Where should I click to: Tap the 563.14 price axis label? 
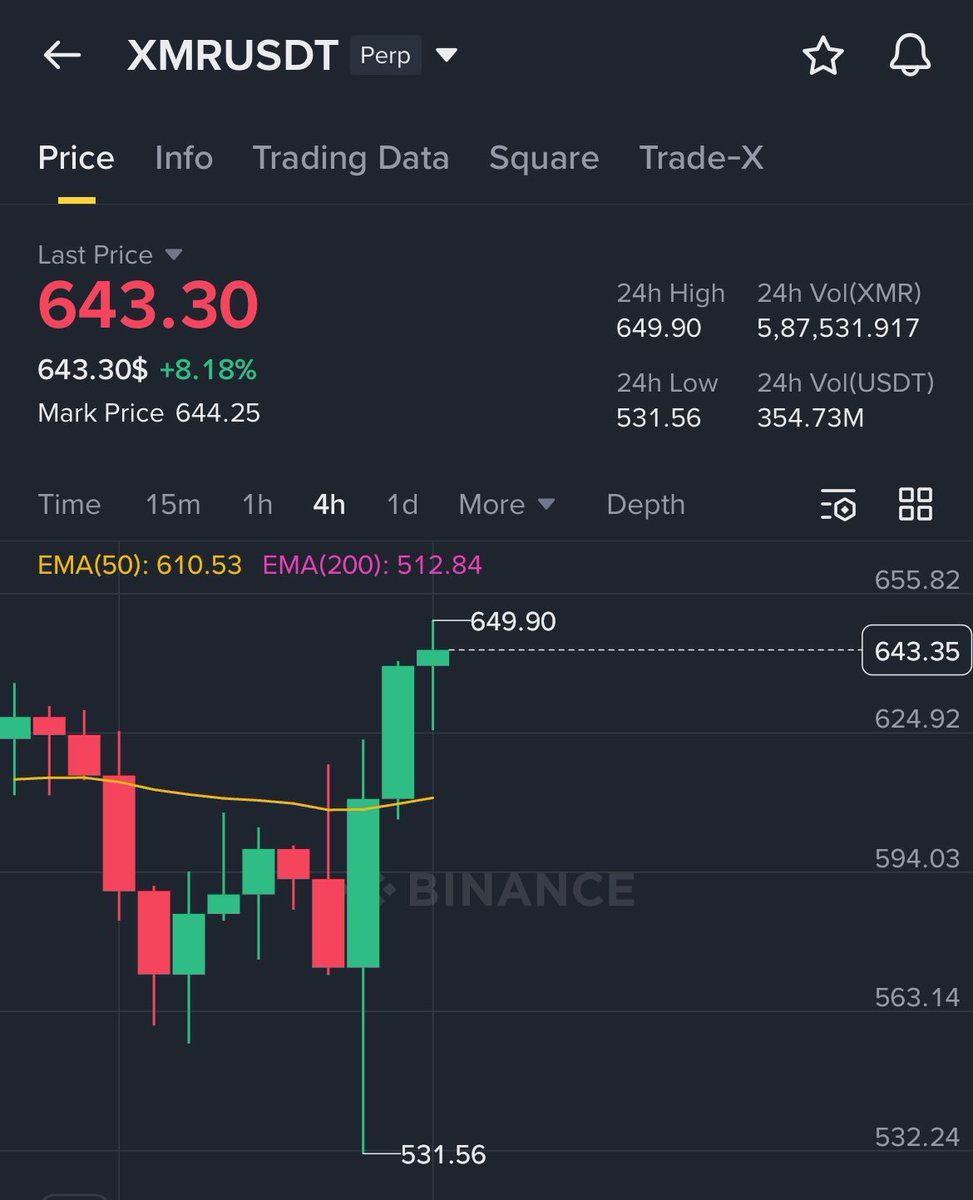(x=917, y=997)
